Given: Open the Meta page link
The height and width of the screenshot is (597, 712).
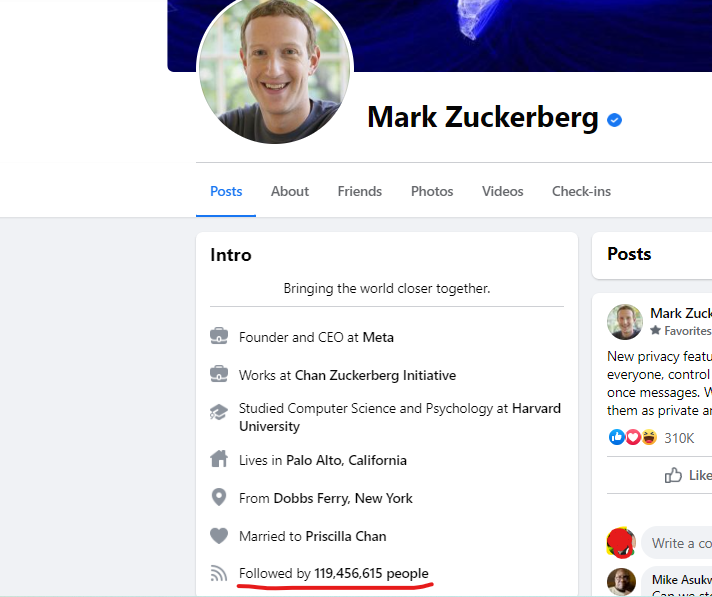Looking at the screenshot, I should pos(378,337).
